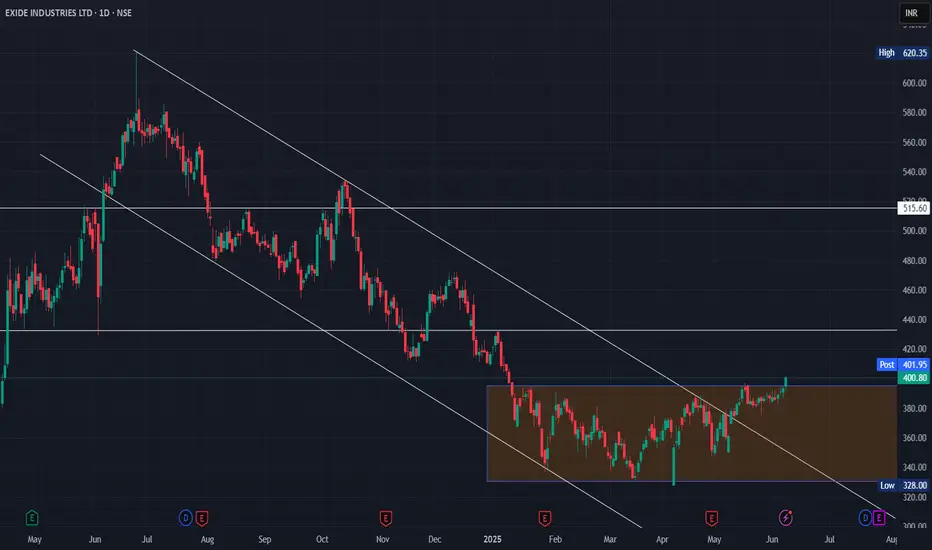Click the 600.00 price scale value
The width and height of the screenshot is (932, 550).
[x=914, y=83]
